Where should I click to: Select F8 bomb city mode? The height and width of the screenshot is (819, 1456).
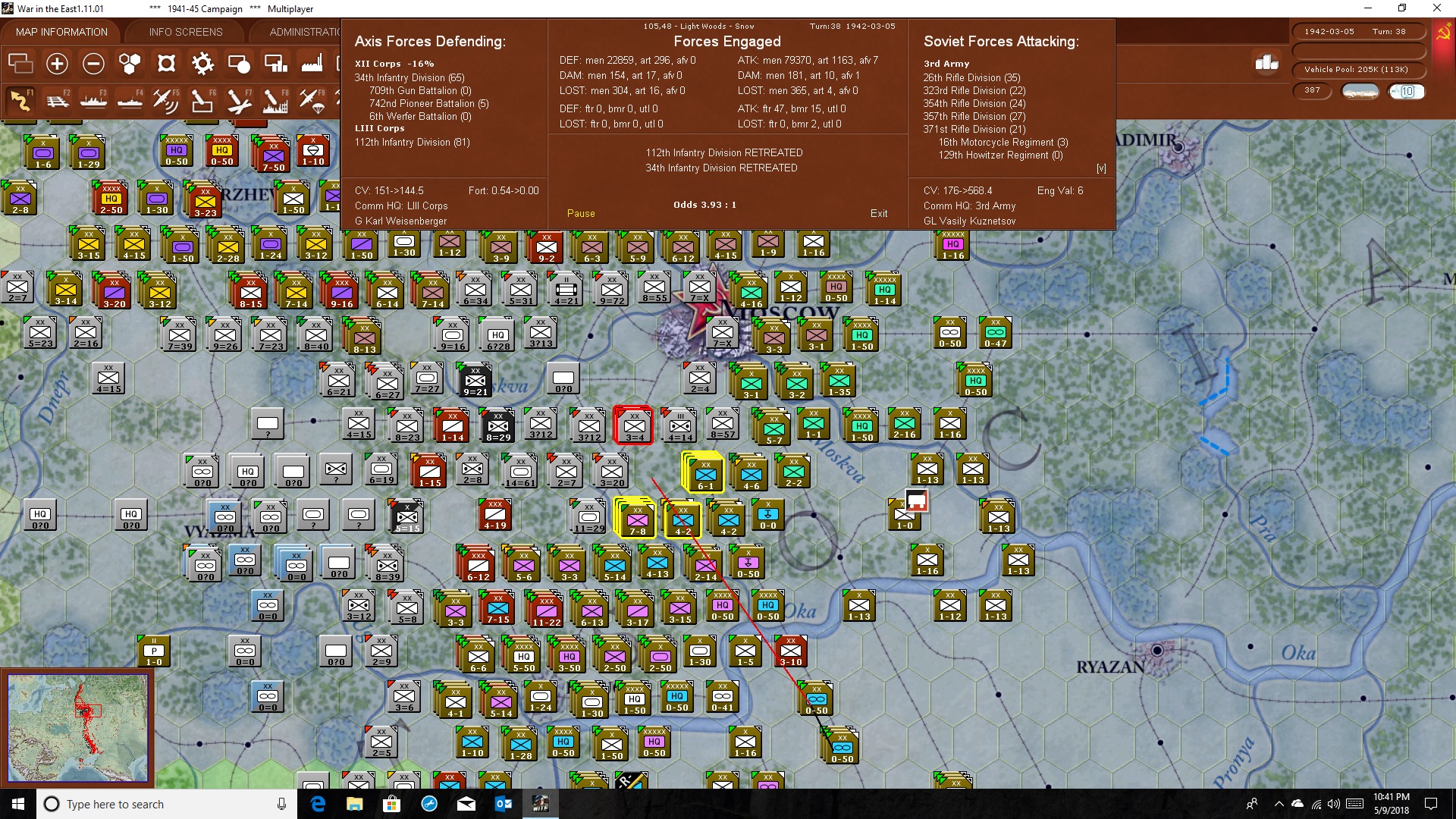click(275, 101)
